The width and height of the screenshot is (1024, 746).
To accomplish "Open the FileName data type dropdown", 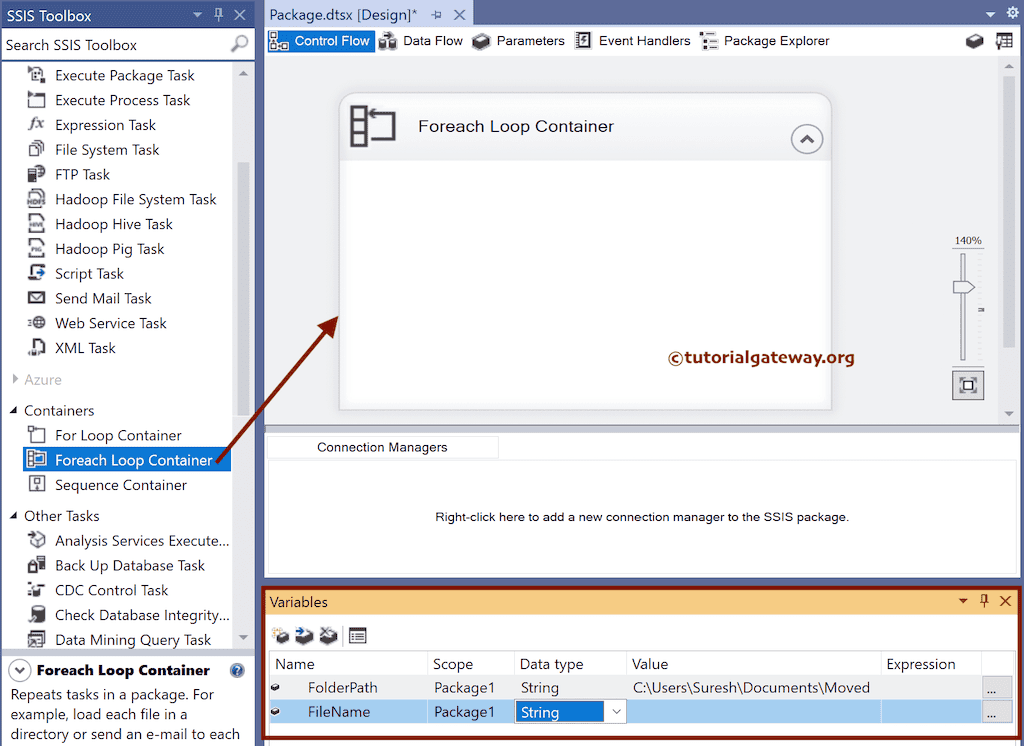I will pyautogui.click(x=617, y=711).
